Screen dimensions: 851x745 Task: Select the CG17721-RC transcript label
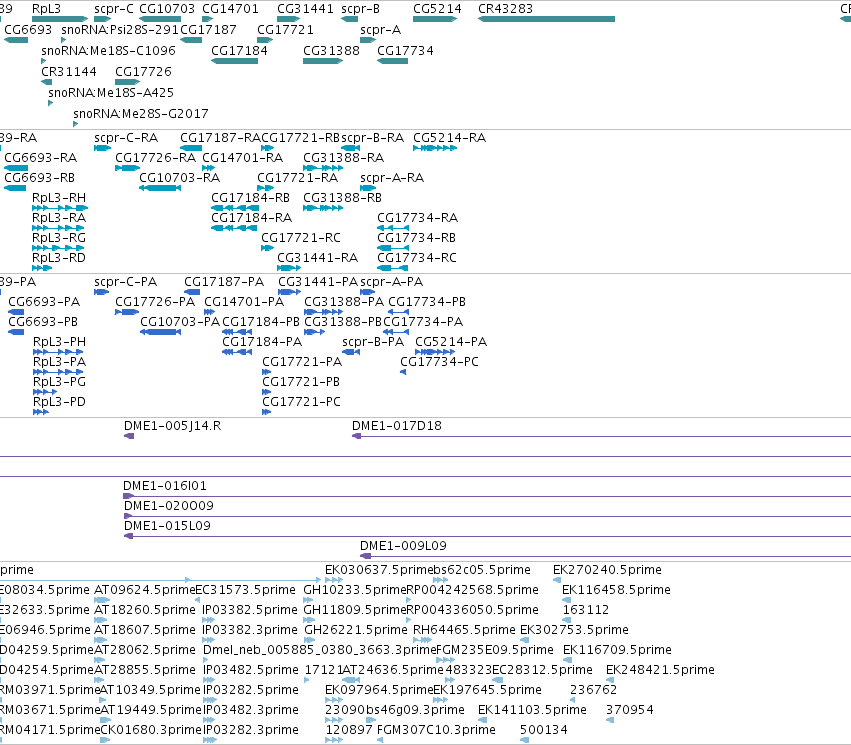click(301, 238)
